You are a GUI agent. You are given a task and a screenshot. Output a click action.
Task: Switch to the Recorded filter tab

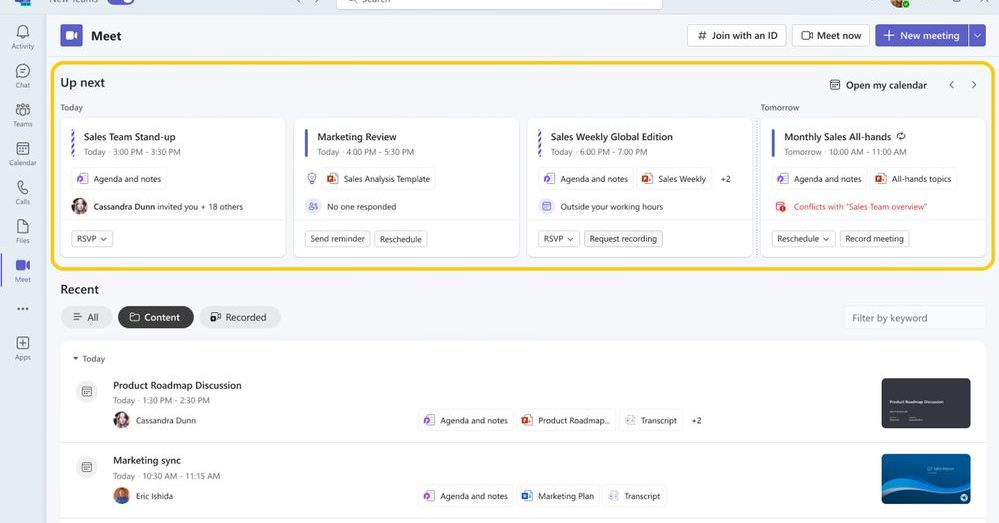coord(239,317)
